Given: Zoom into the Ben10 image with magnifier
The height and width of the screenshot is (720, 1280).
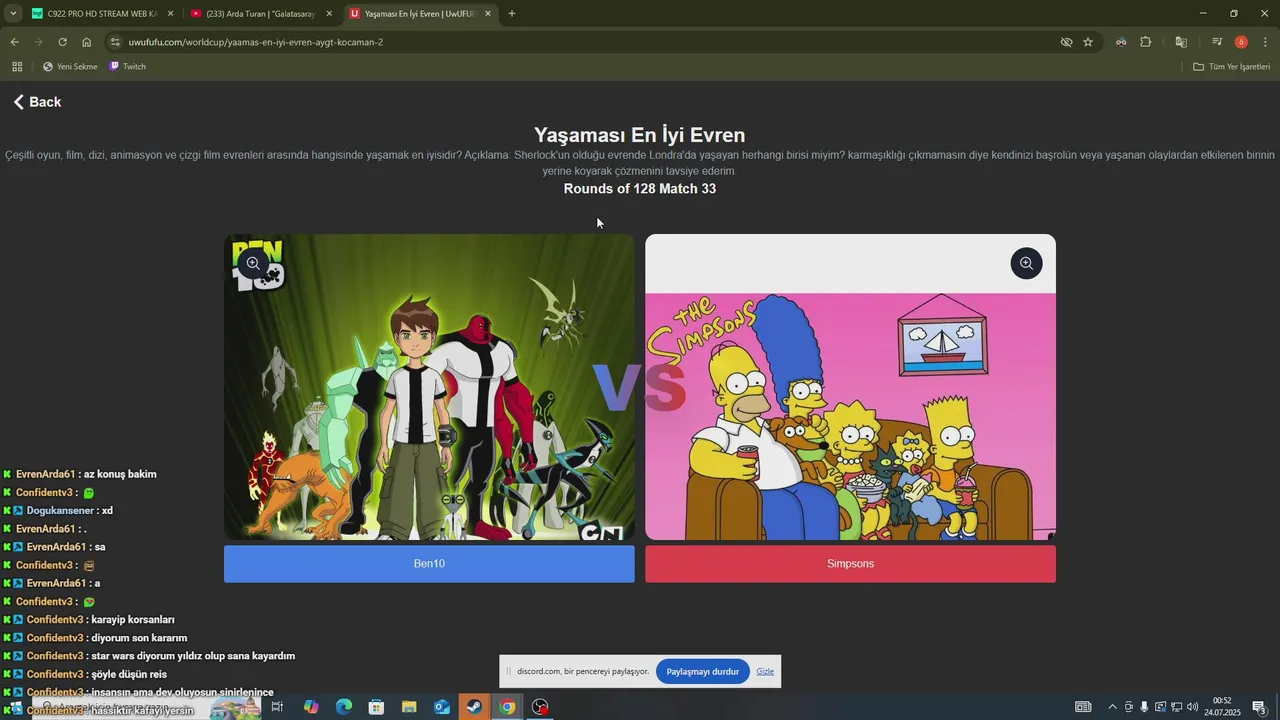Looking at the screenshot, I should (x=253, y=263).
